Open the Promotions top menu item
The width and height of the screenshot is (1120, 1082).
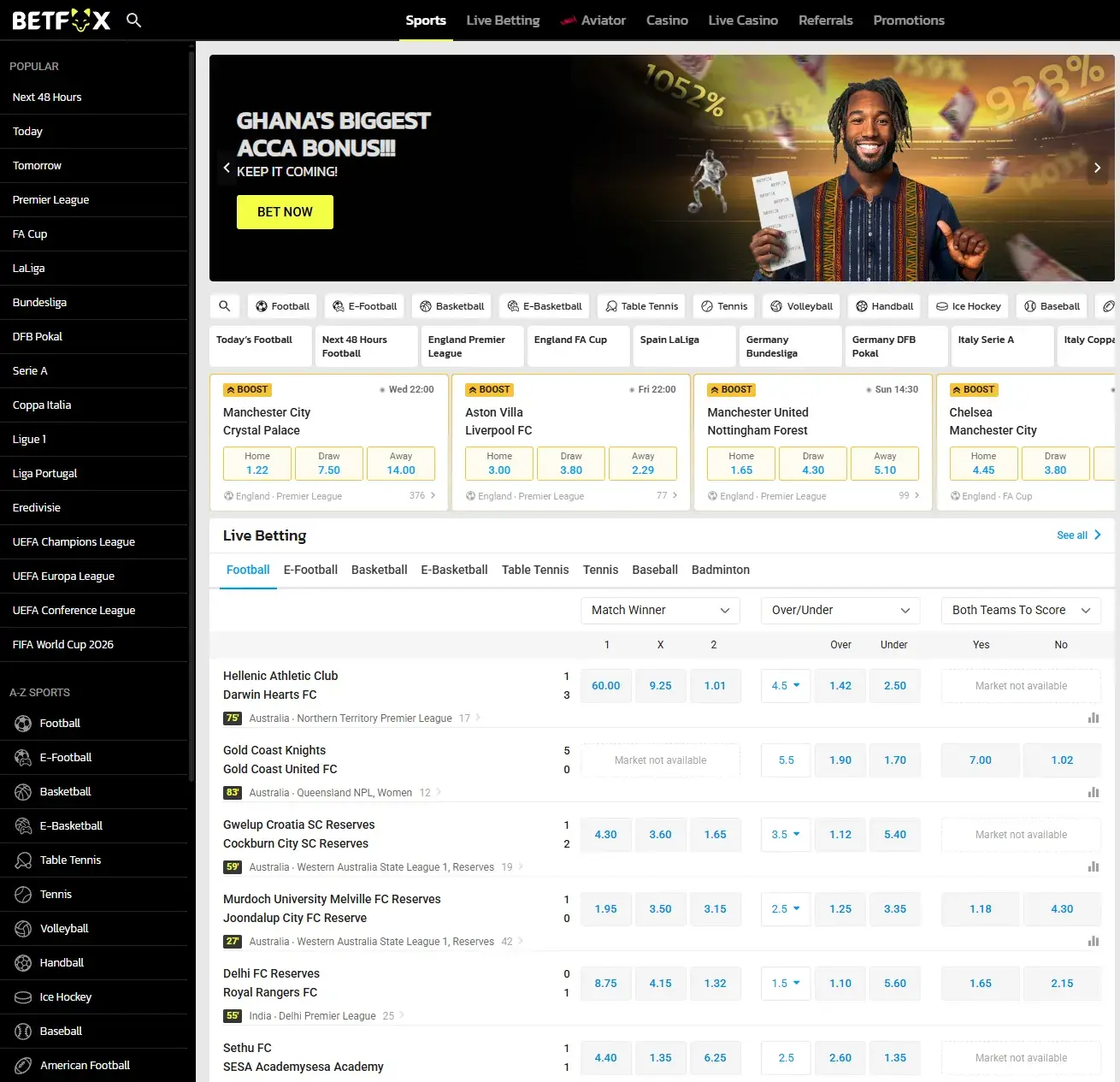pos(909,20)
